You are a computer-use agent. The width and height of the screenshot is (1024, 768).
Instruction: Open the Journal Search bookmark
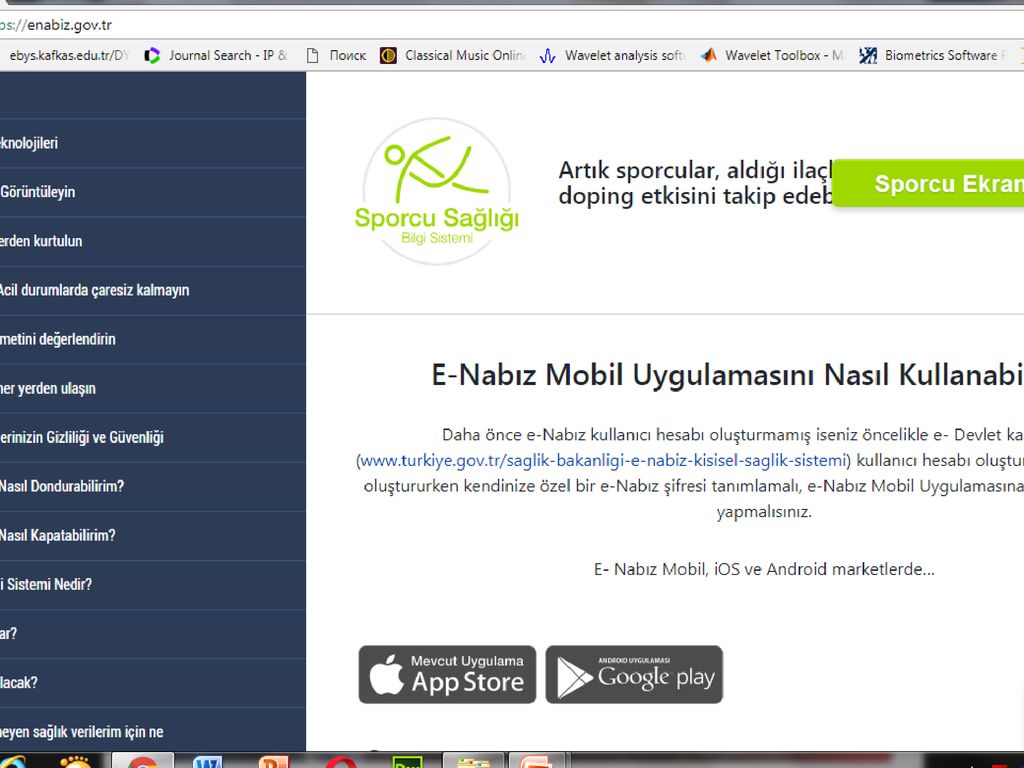coord(216,56)
